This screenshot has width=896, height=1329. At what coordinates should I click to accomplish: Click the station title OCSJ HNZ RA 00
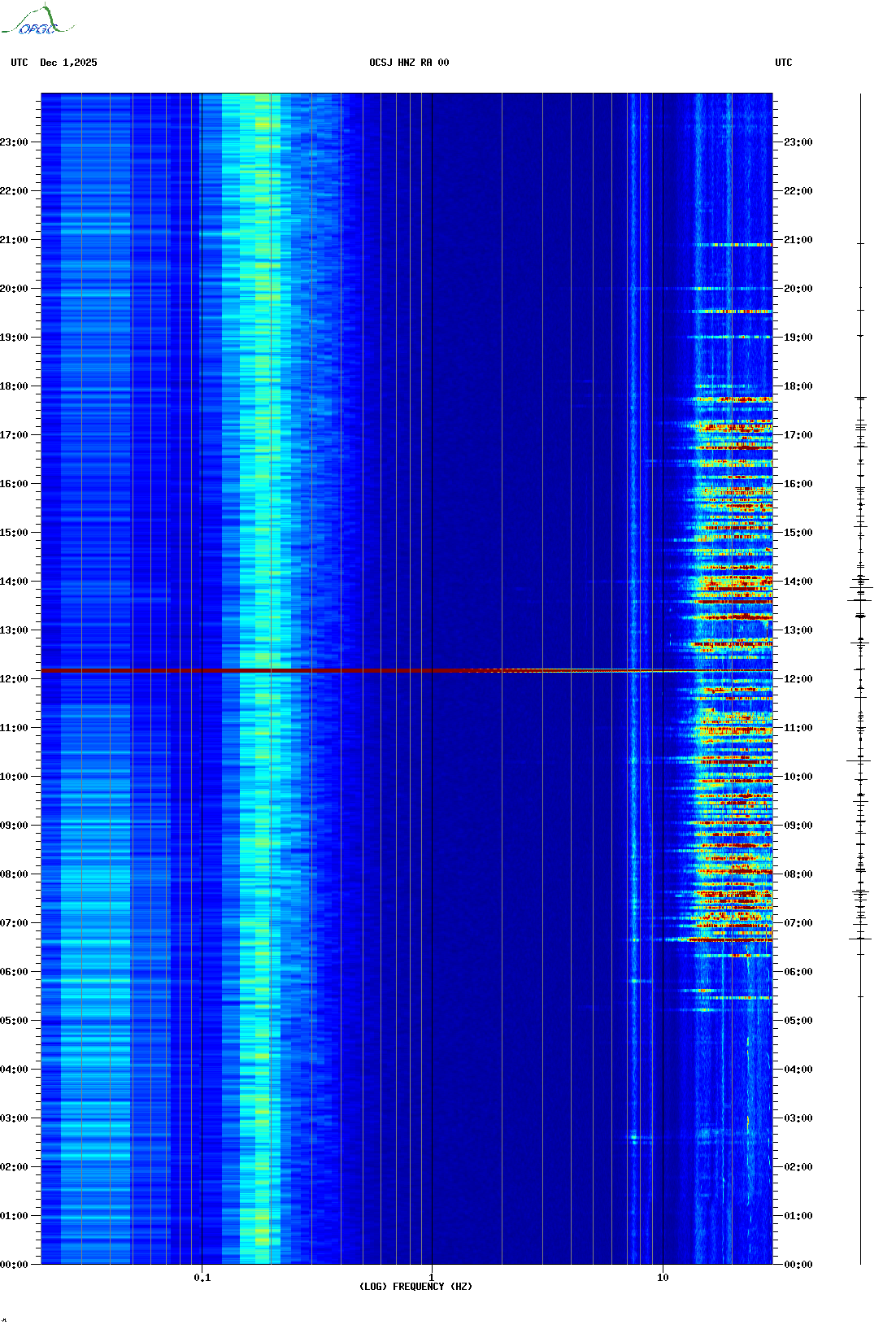click(408, 63)
